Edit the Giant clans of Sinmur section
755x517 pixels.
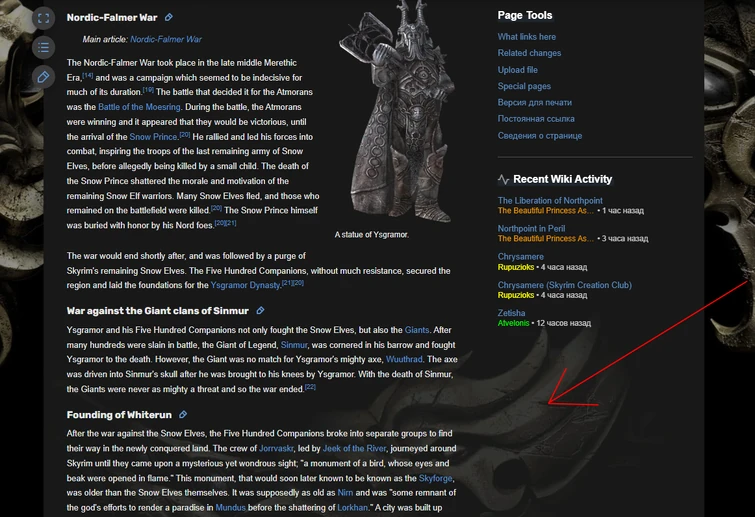tap(260, 310)
